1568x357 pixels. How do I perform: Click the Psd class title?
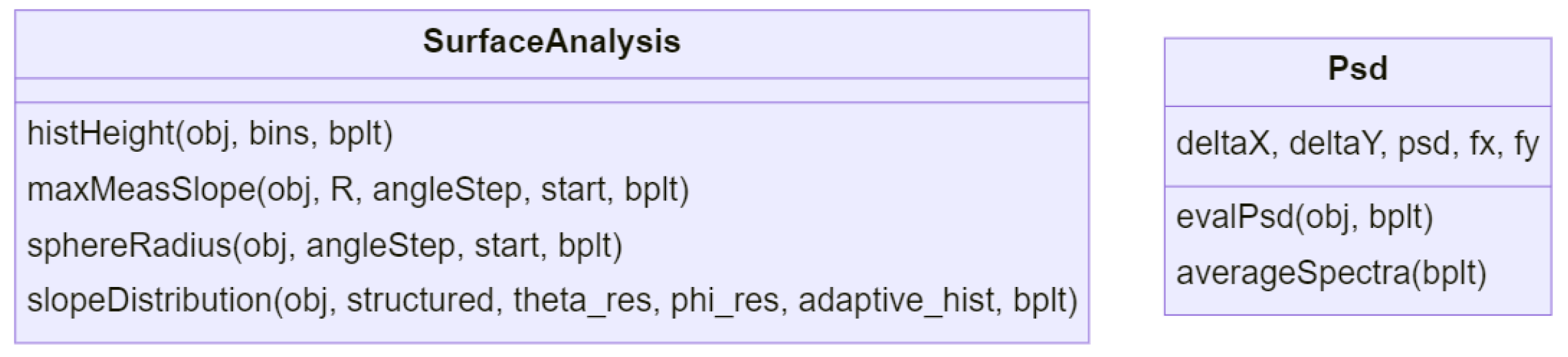click(x=1357, y=69)
